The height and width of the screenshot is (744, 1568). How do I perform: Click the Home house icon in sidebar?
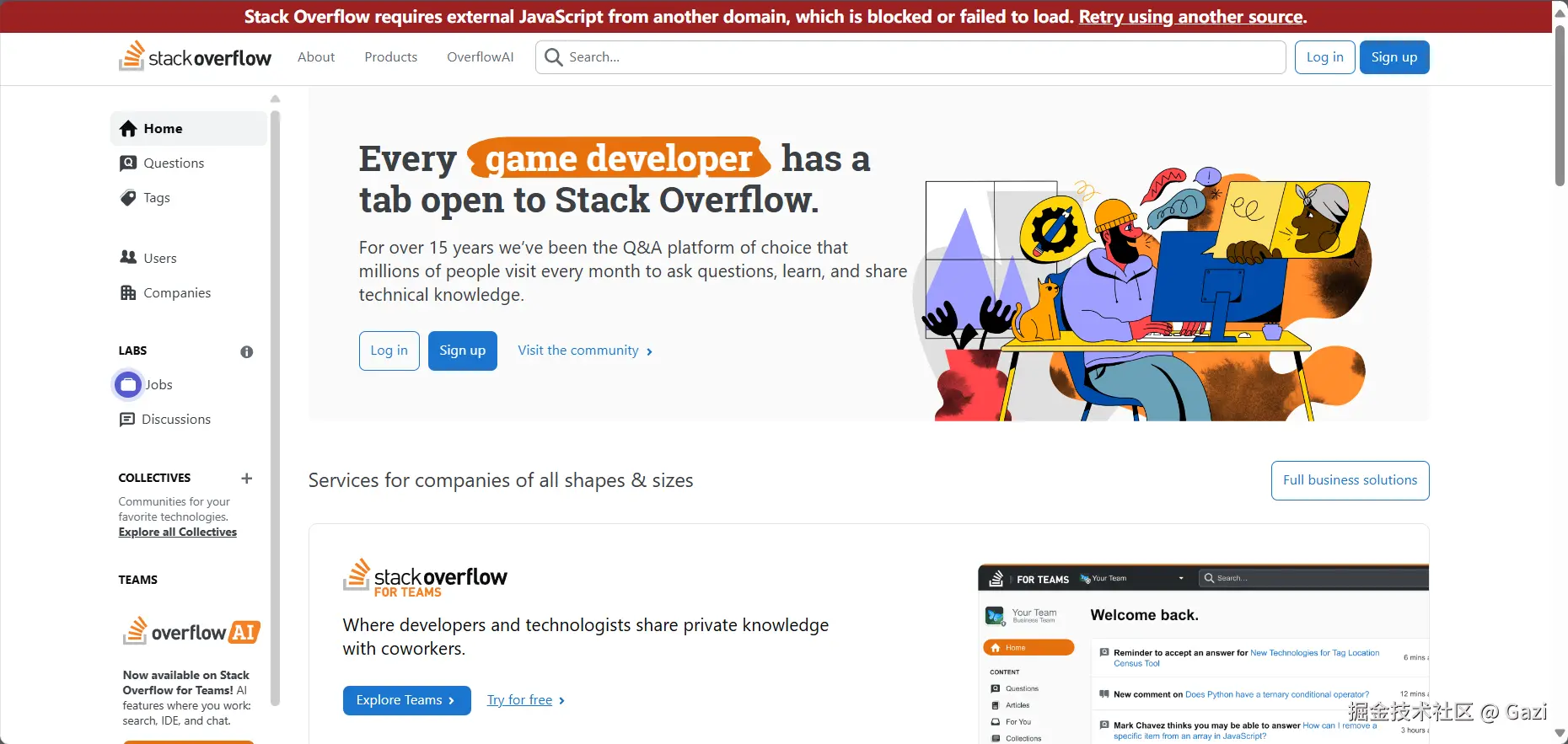click(x=128, y=128)
